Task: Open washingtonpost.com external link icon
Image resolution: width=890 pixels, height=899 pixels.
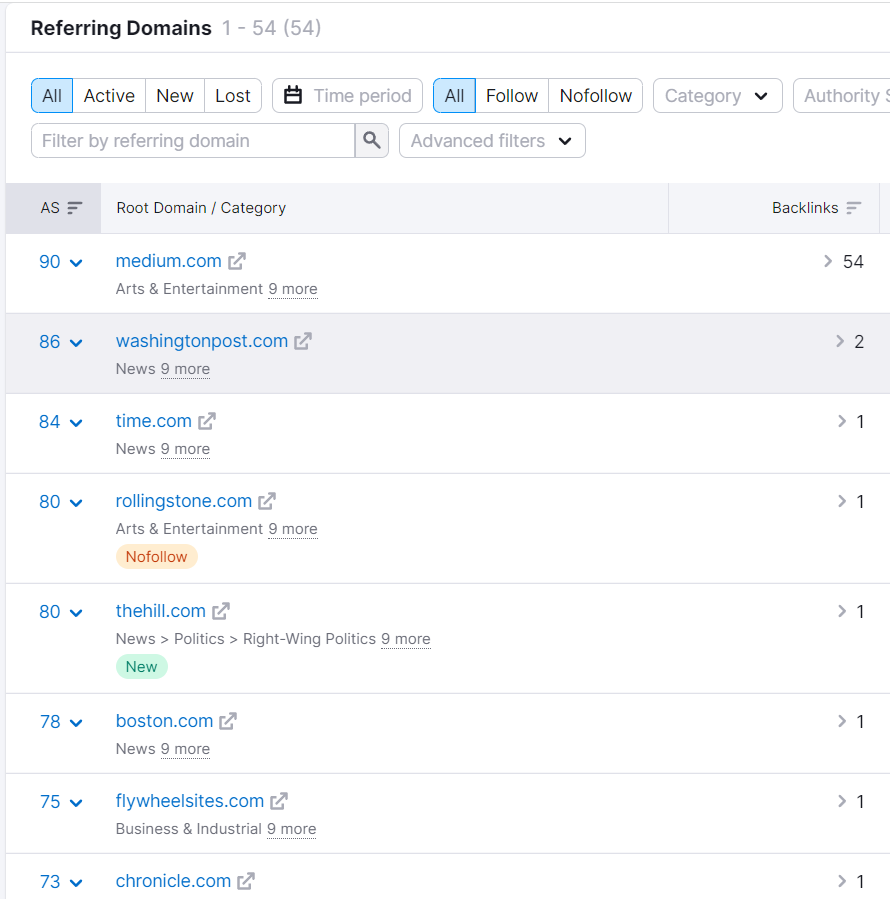Action: [x=303, y=341]
